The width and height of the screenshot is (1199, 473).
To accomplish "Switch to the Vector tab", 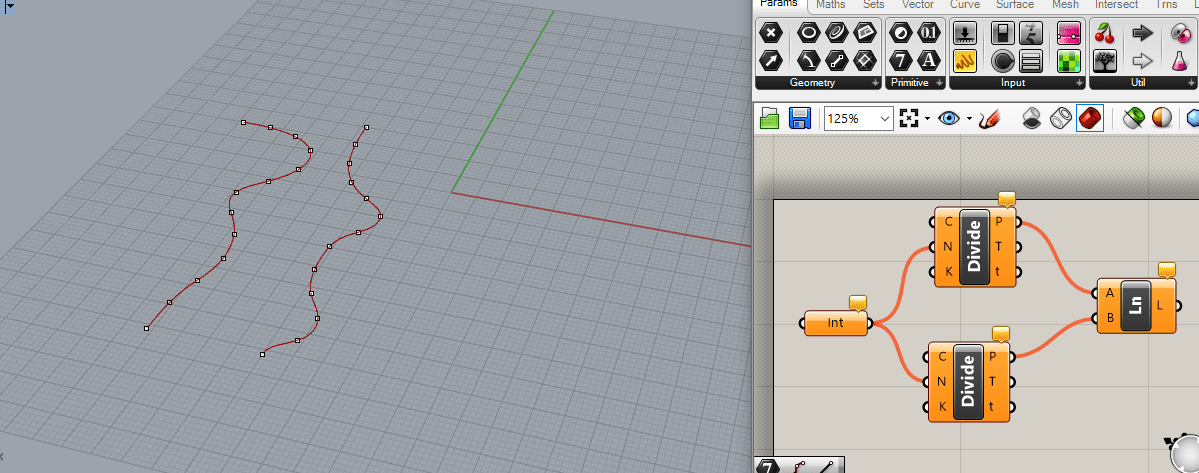I will coord(918,5).
